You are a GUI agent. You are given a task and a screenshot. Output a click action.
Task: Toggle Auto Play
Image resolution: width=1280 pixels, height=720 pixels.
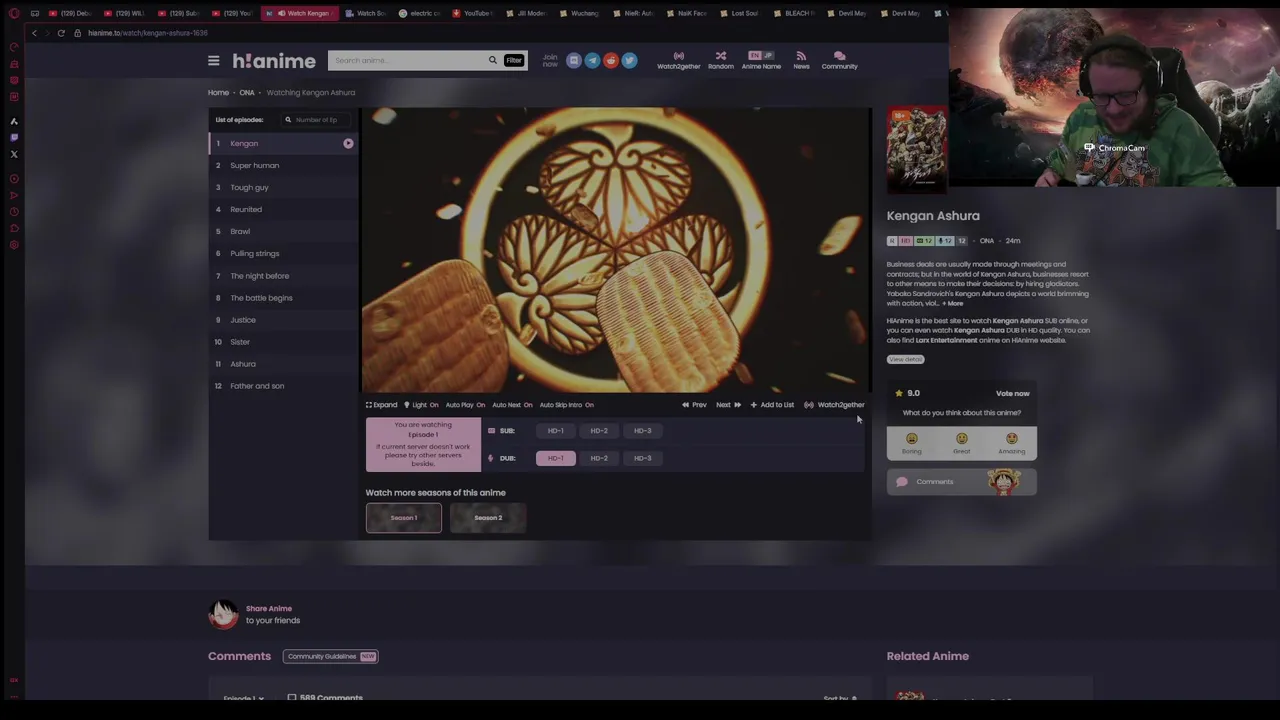[465, 405]
